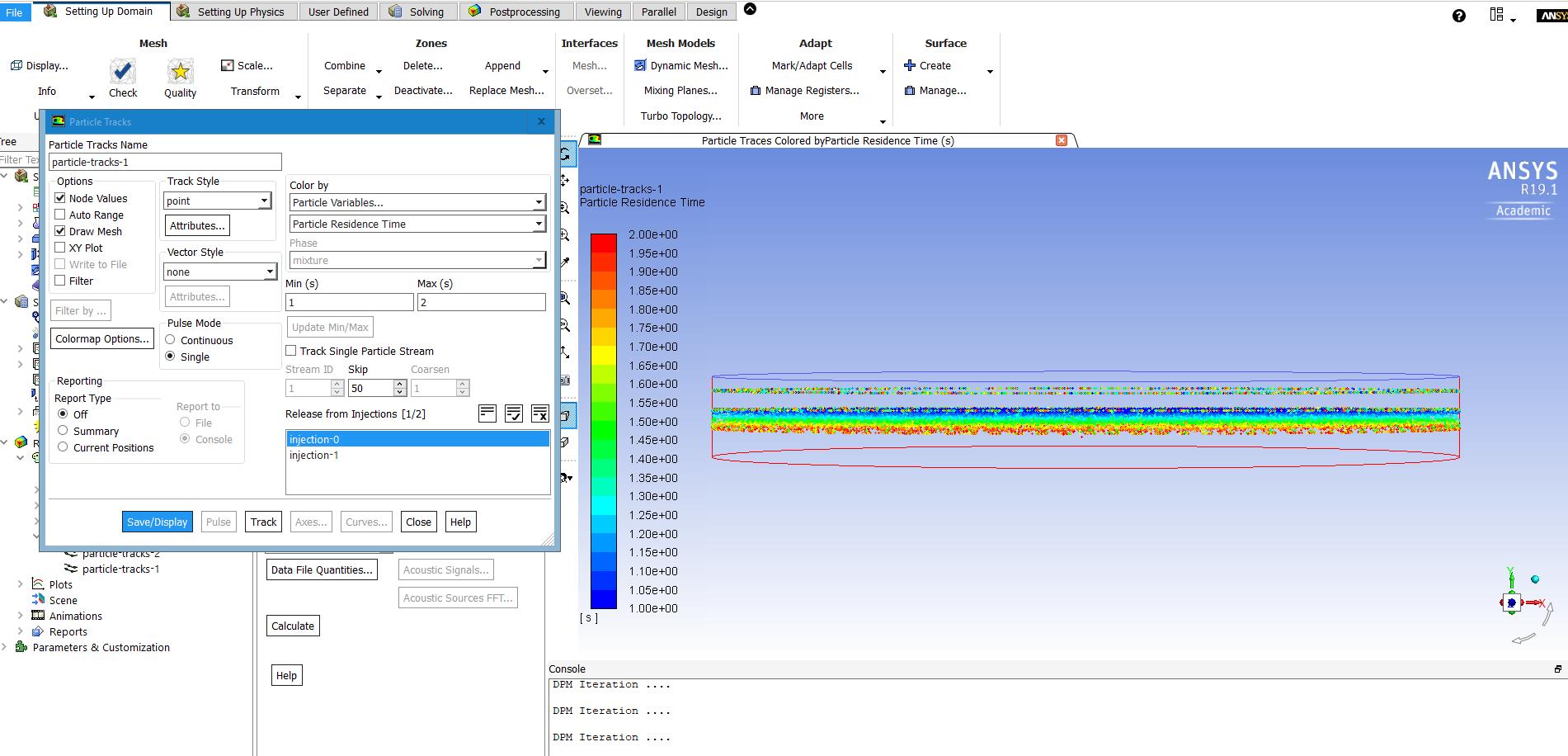Click the Particle Tracks Name field
Image resolution: width=1568 pixels, height=756 pixels.
[x=165, y=162]
